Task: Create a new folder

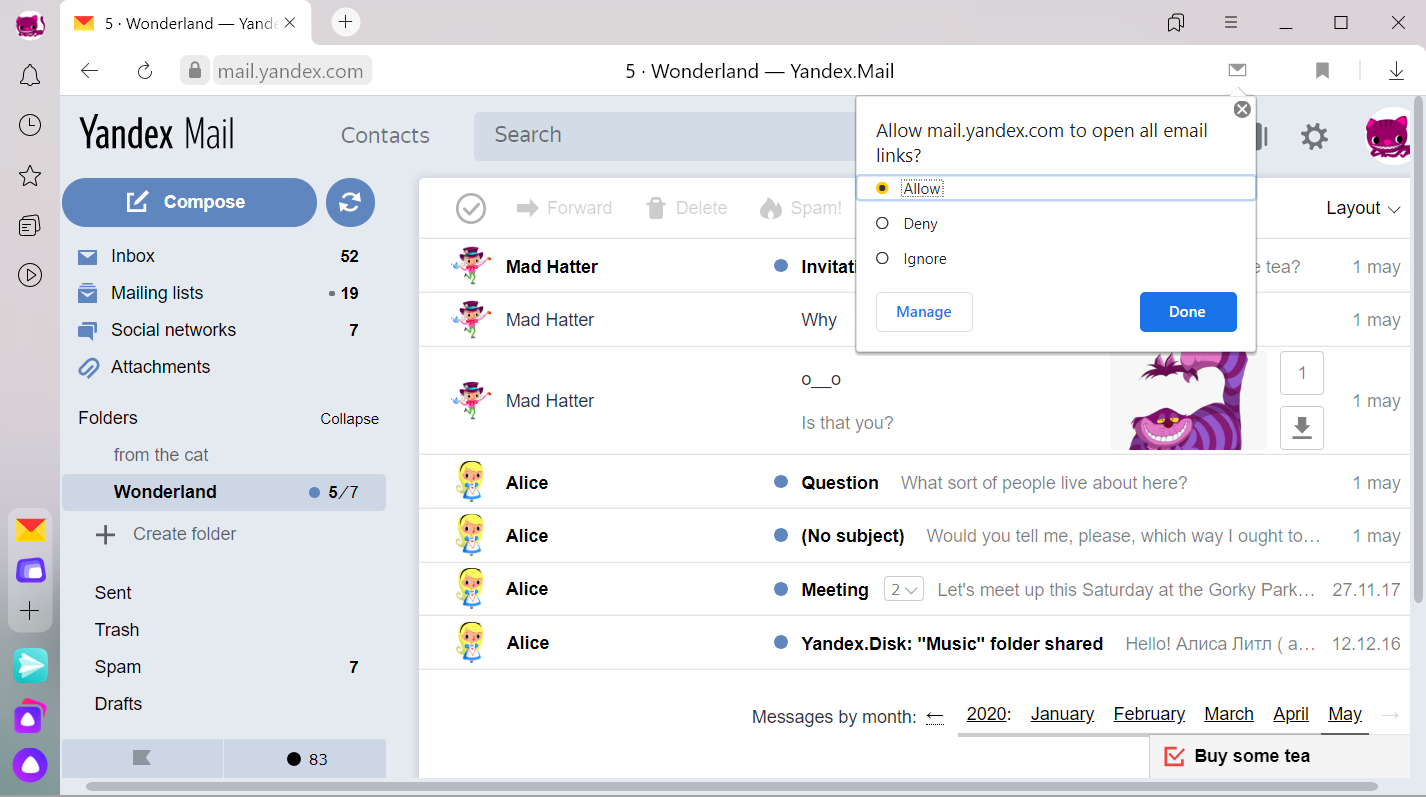Action: 166,534
